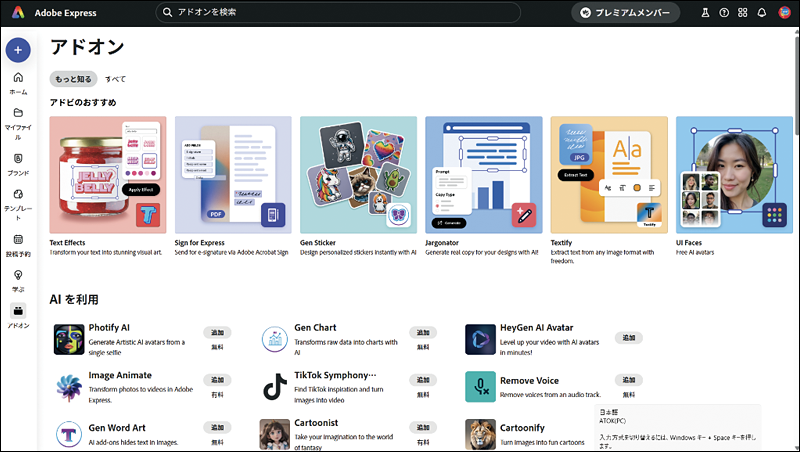Add the Photofy AI add-on
The width and height of the screenshot is (800, 452).
[217, 333]
